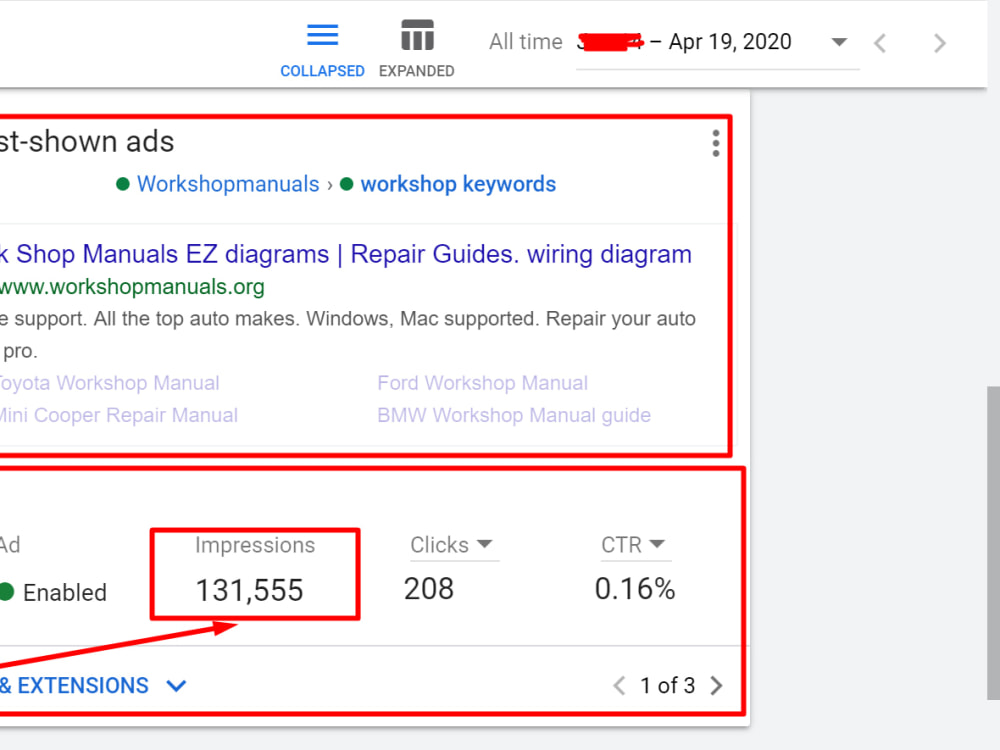This screenshot has height=750, width=1000.
Task: Click the All time date label
Action: pyautogui.click(x=526, y=42)
